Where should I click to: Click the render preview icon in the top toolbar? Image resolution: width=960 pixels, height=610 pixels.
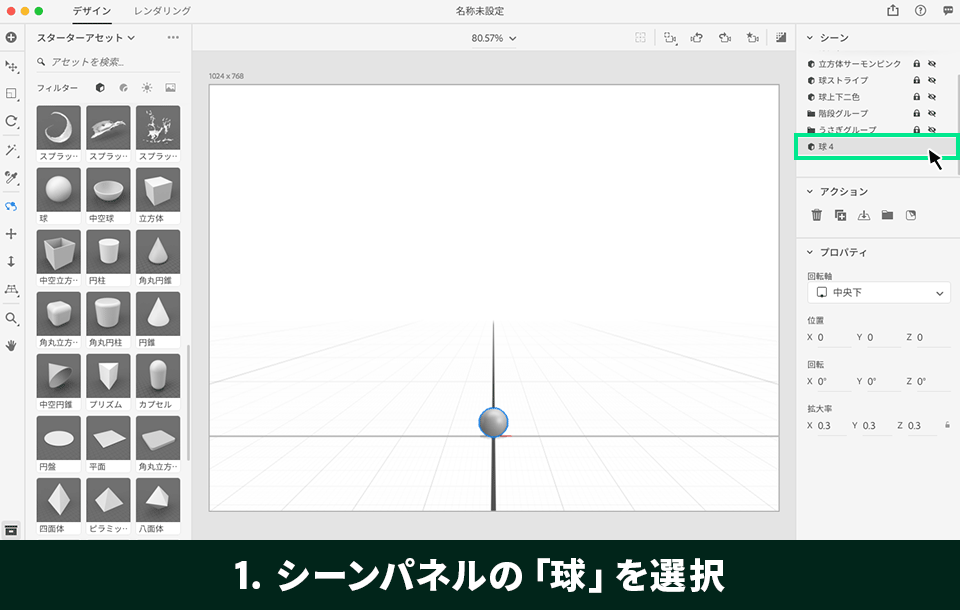[x=781, y=37]
